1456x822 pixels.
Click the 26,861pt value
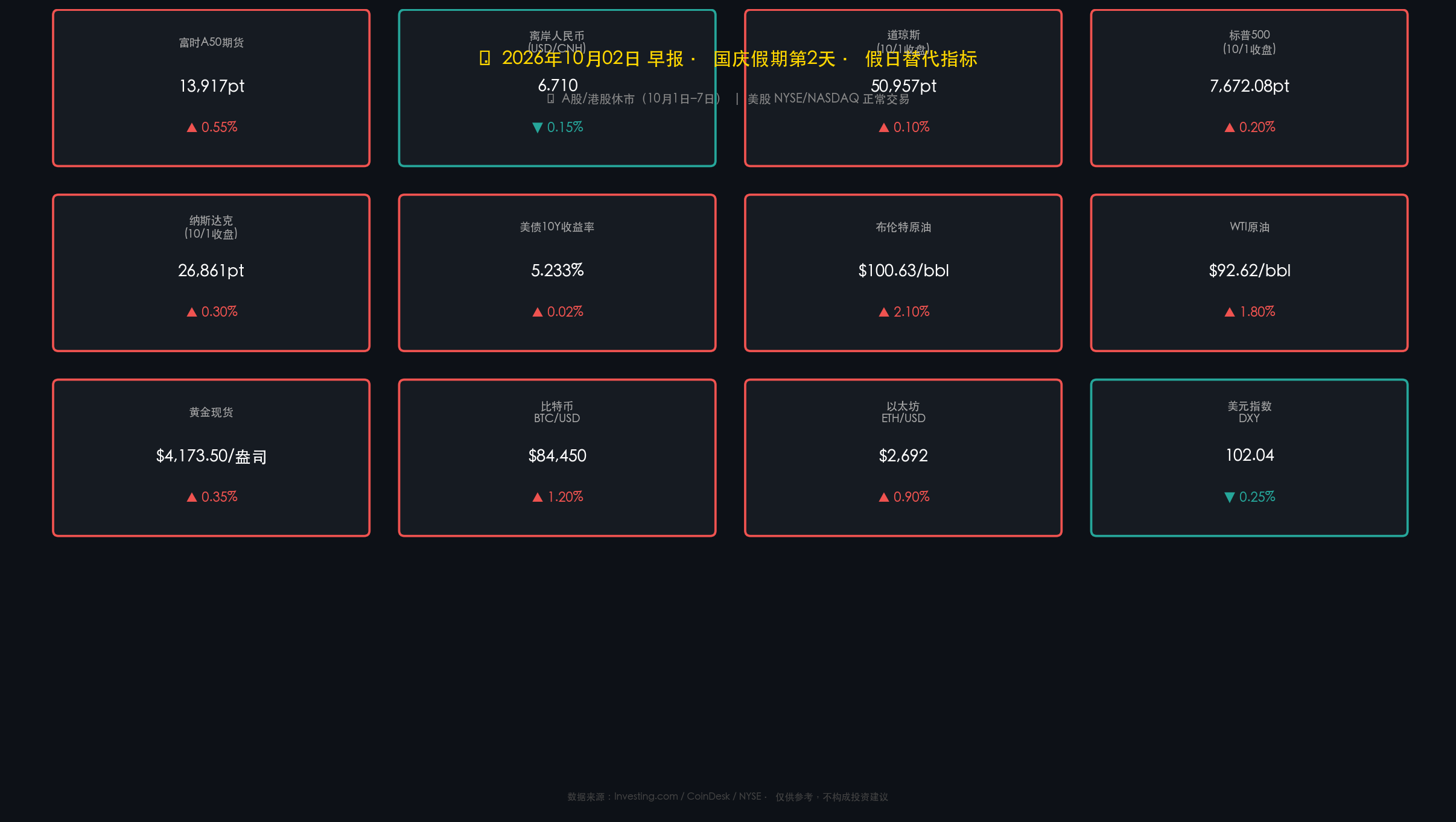(x=211, y=271)
